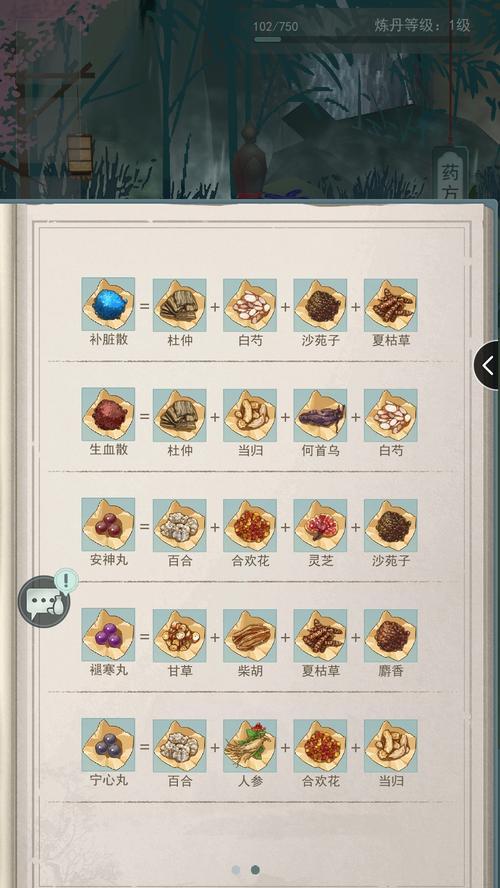Switch to the first page dot
500x888 pixels.
(x=236, y=869)
